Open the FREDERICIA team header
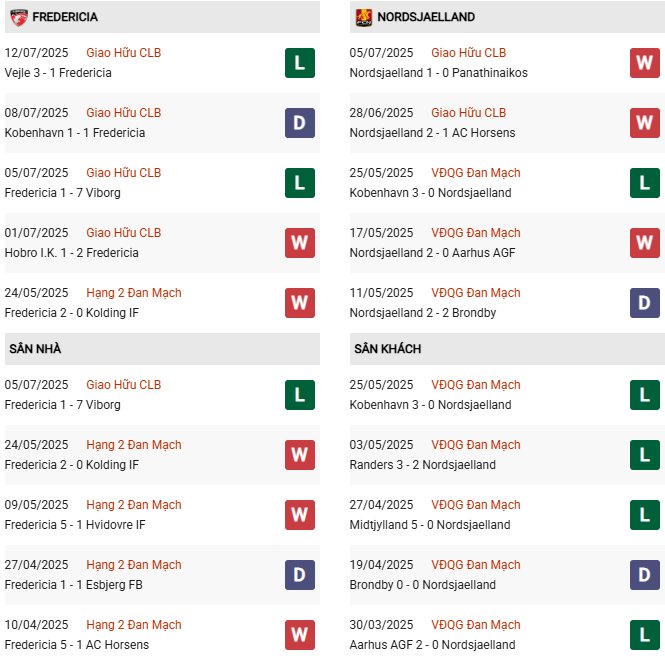The image size is (665, 664). pyautogui.click(x=65, y=17)
